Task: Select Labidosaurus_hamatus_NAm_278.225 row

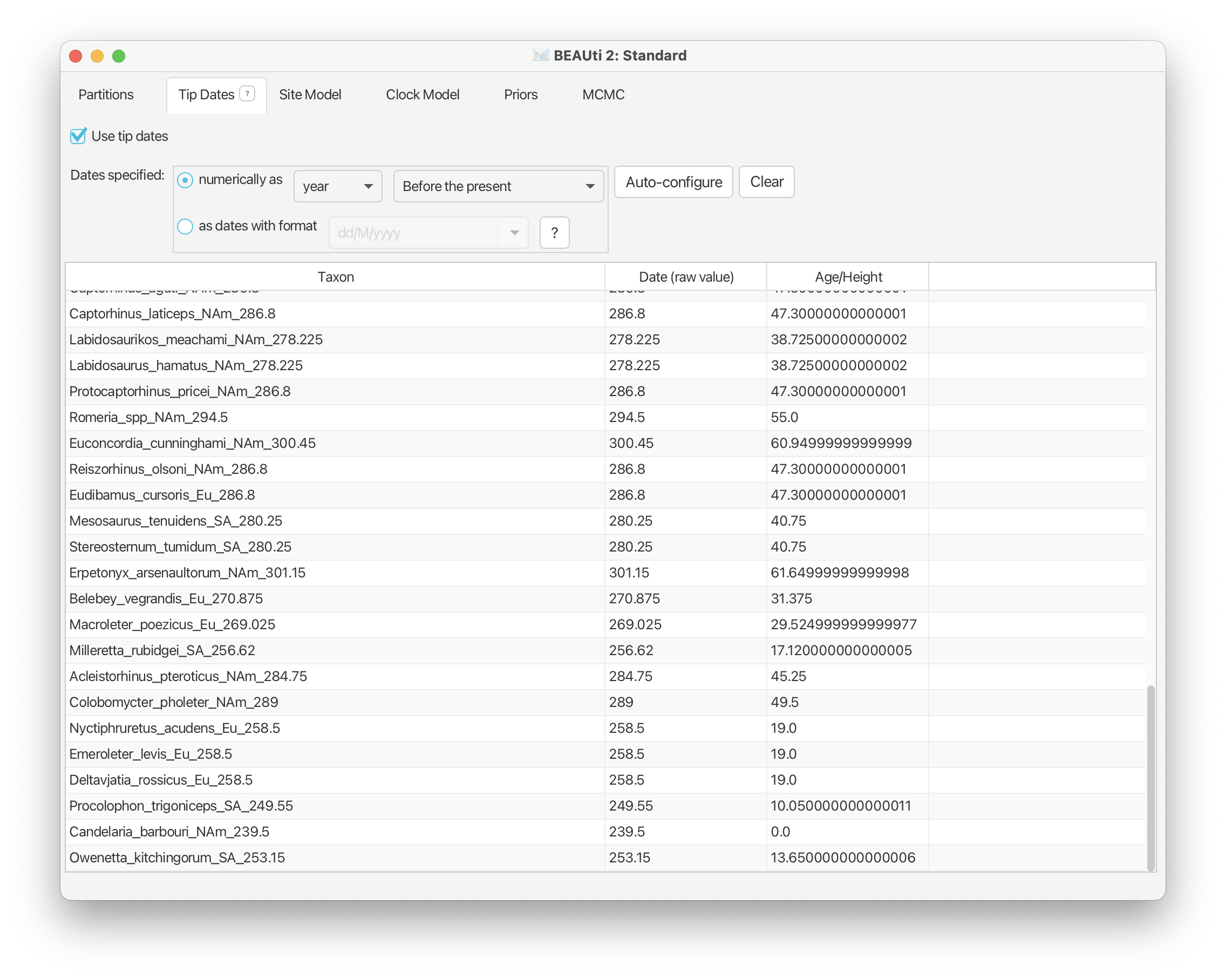Action: [605, 365]
